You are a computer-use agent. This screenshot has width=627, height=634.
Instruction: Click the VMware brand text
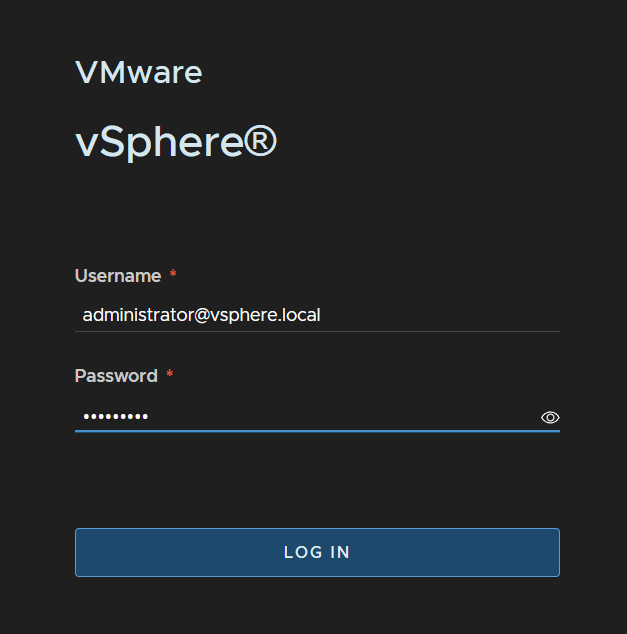139,72
